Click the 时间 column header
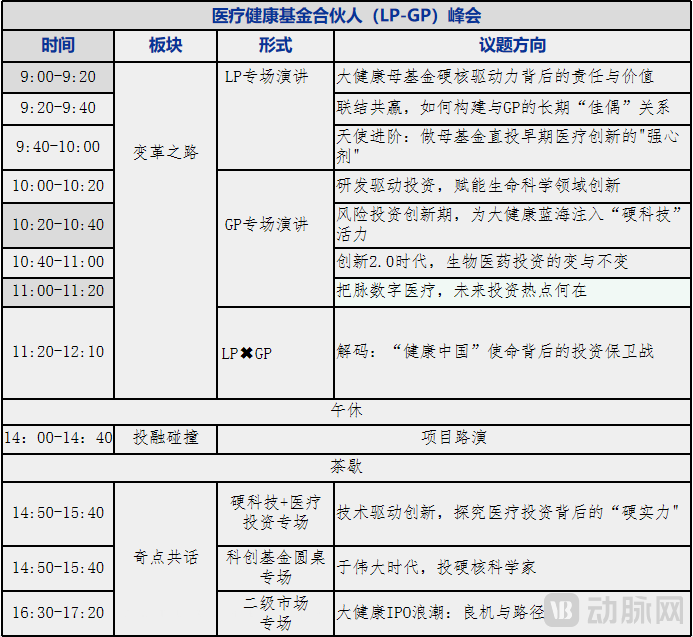 tap(58, 46)
